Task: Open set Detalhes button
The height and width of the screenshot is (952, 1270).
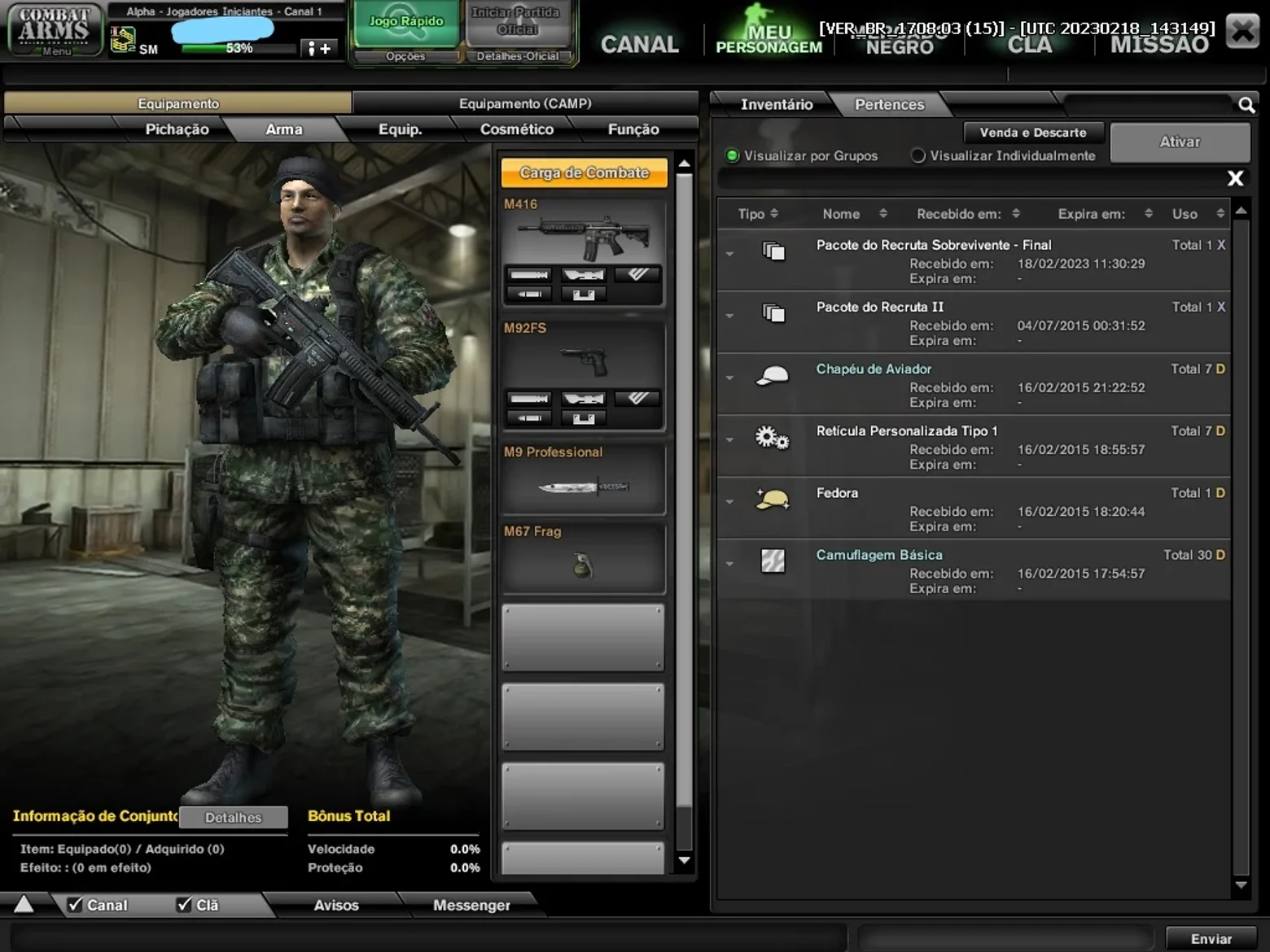Action: click(x=234, y=817)
